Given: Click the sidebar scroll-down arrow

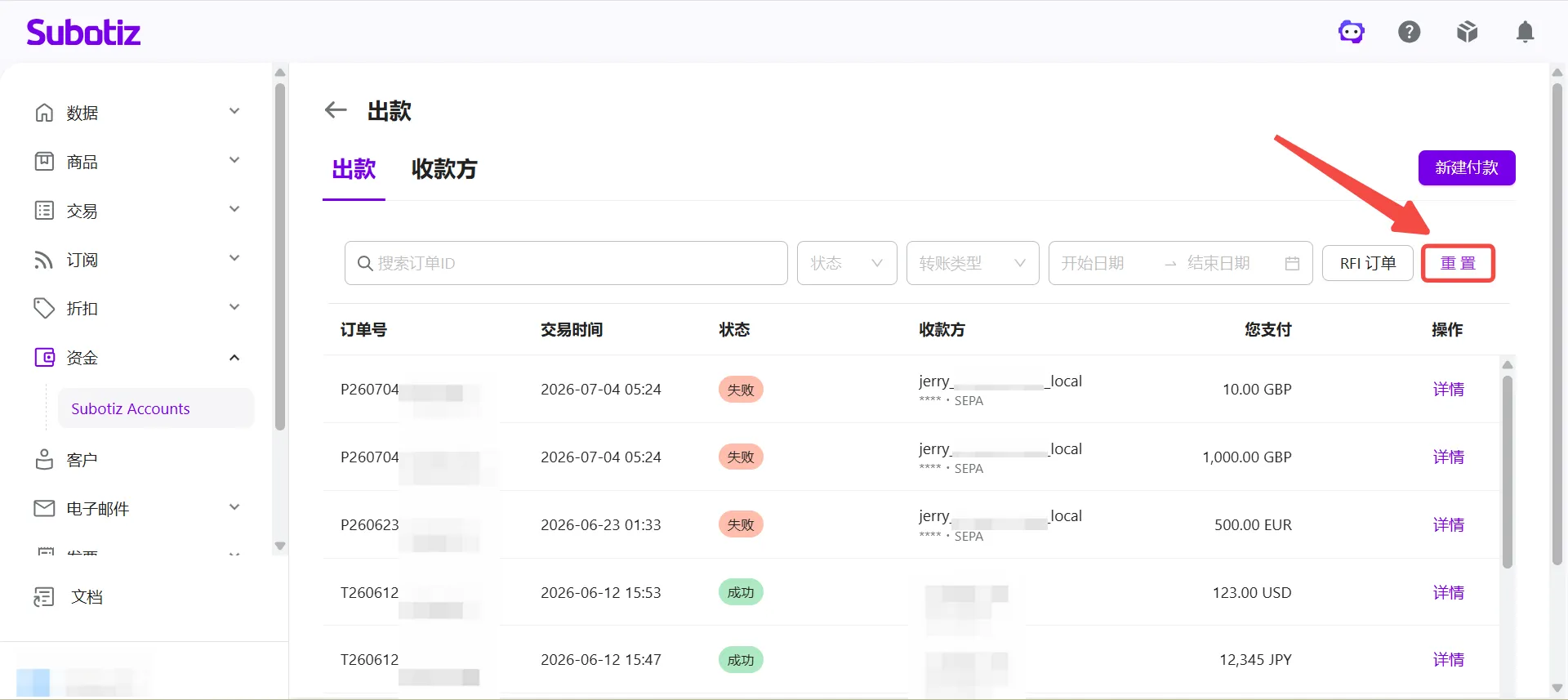Looking at the screenshot, I should 280,546.
